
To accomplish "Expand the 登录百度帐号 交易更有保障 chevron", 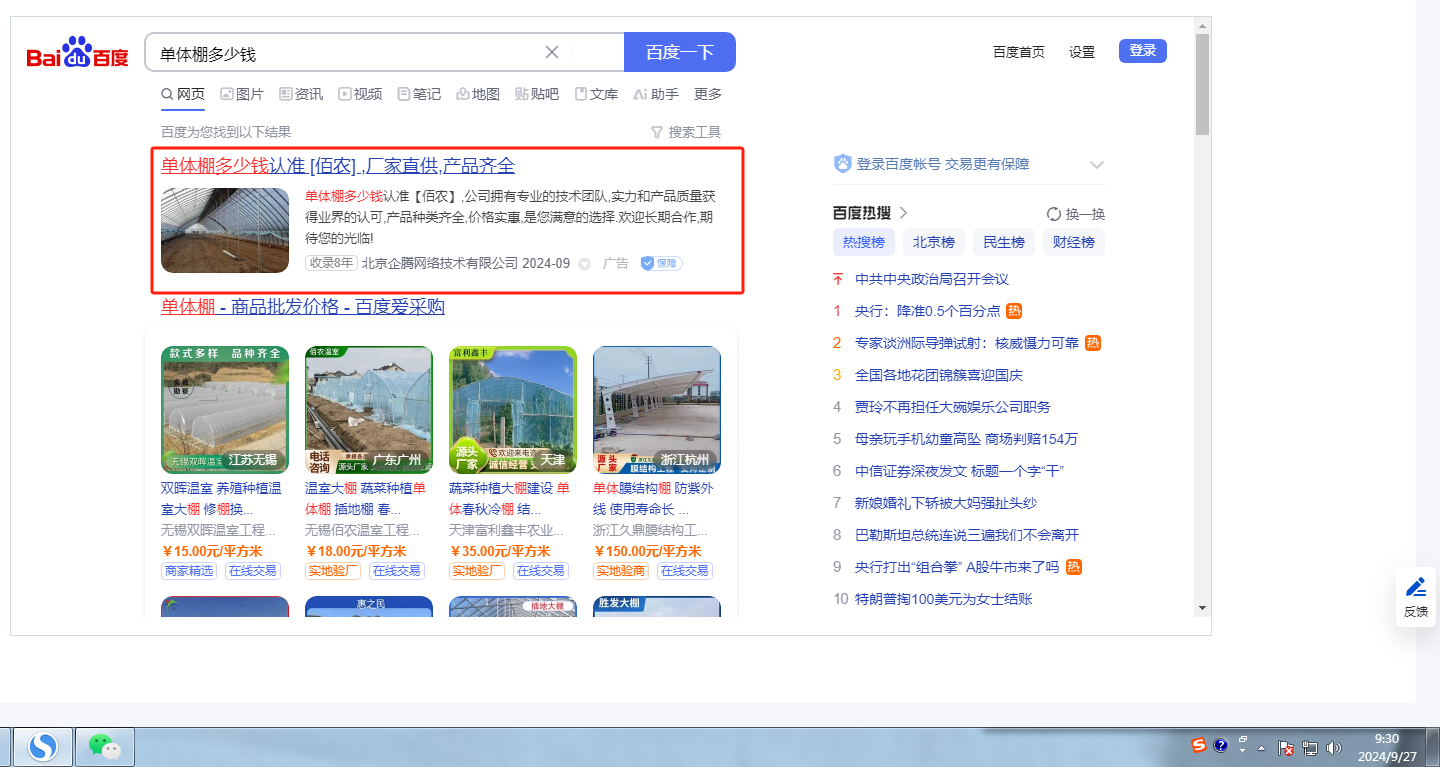I will coord(1097,165).
